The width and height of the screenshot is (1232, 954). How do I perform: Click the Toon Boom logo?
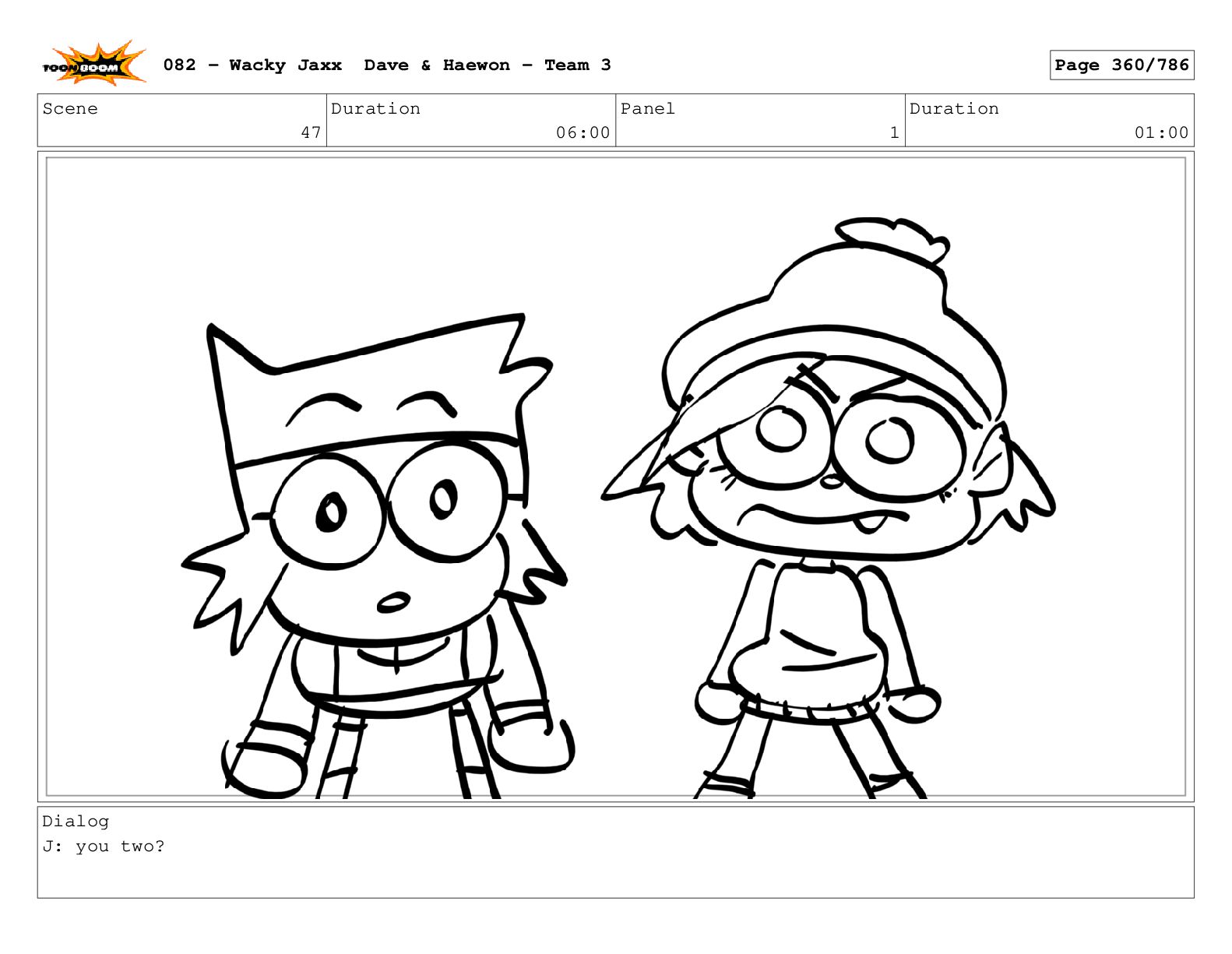point(93,64)
